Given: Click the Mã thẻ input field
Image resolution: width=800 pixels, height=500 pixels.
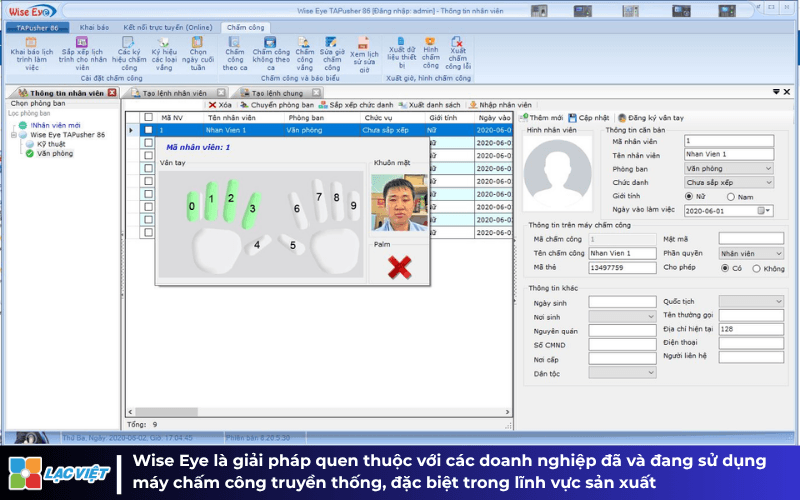Looking at the screenshot, I should click(x=622, y=267).
